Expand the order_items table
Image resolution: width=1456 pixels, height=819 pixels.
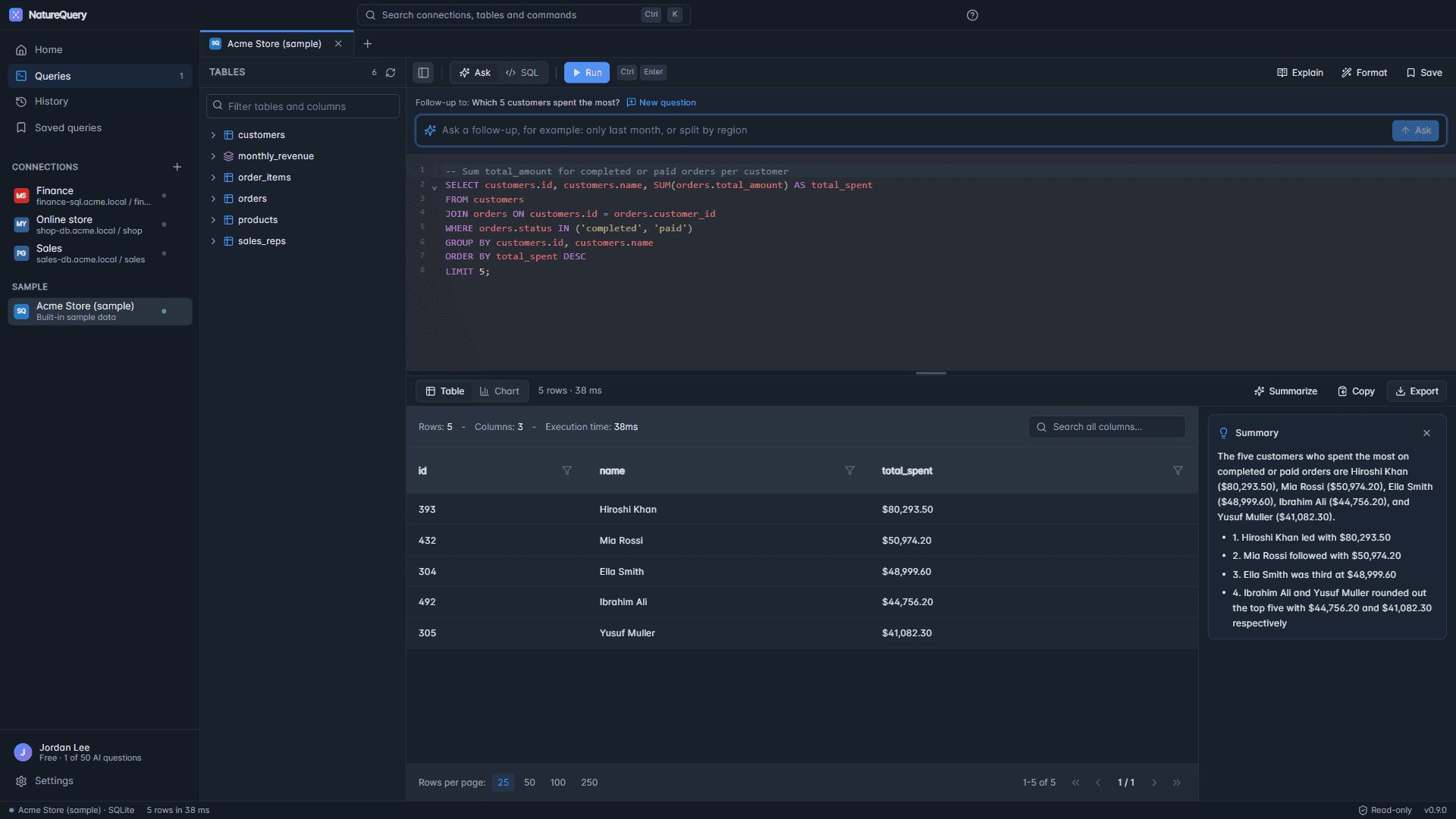pyautogui.click(x=213, y=177)
